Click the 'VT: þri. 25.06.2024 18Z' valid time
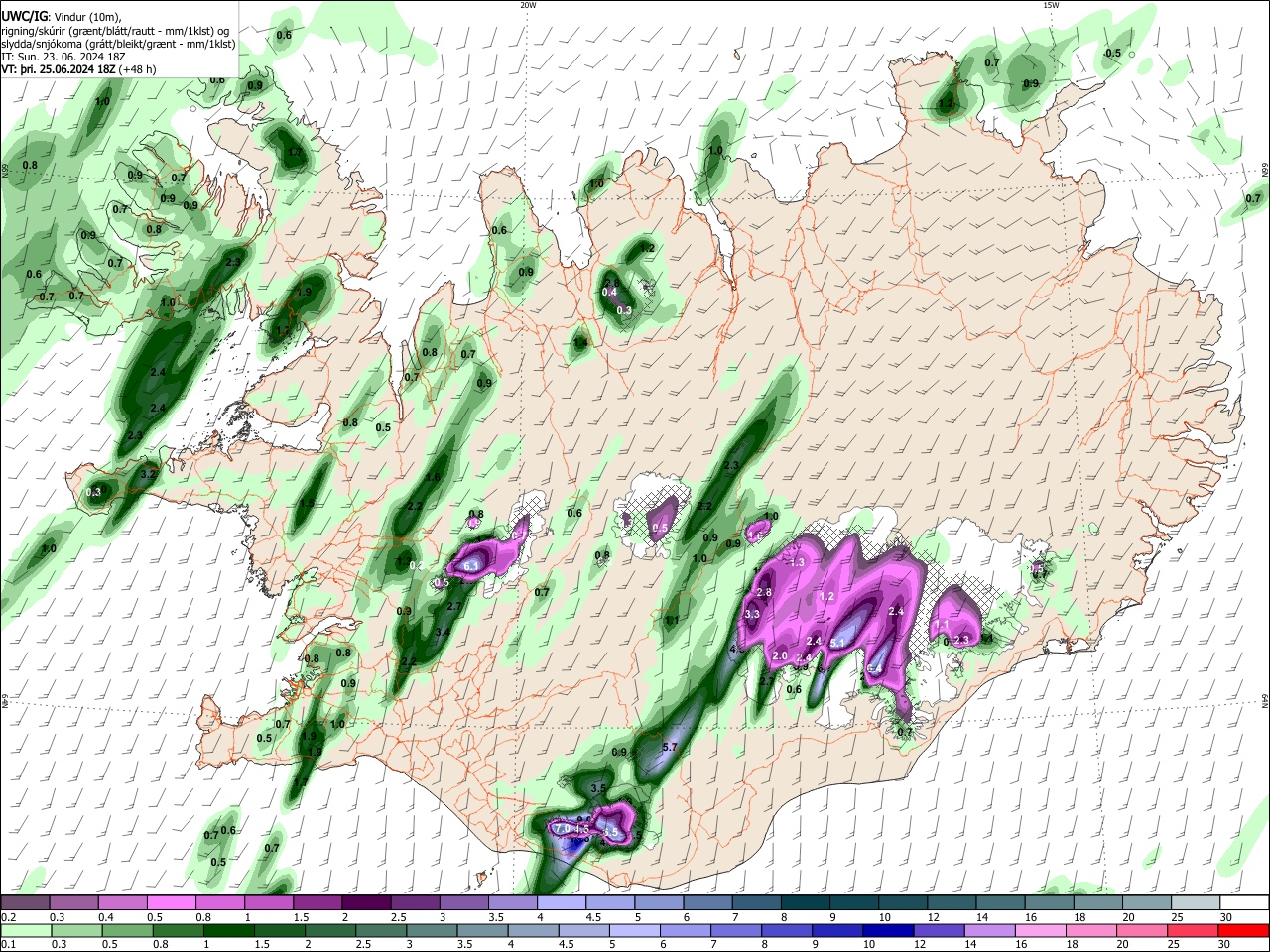The image size is (1270, 952). [59, 69]
